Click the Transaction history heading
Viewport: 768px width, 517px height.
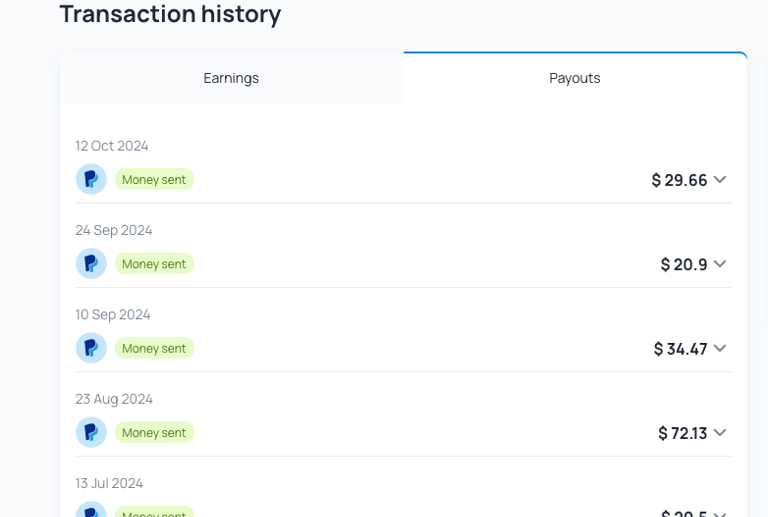pyautogui.click(x=170, y=14)
